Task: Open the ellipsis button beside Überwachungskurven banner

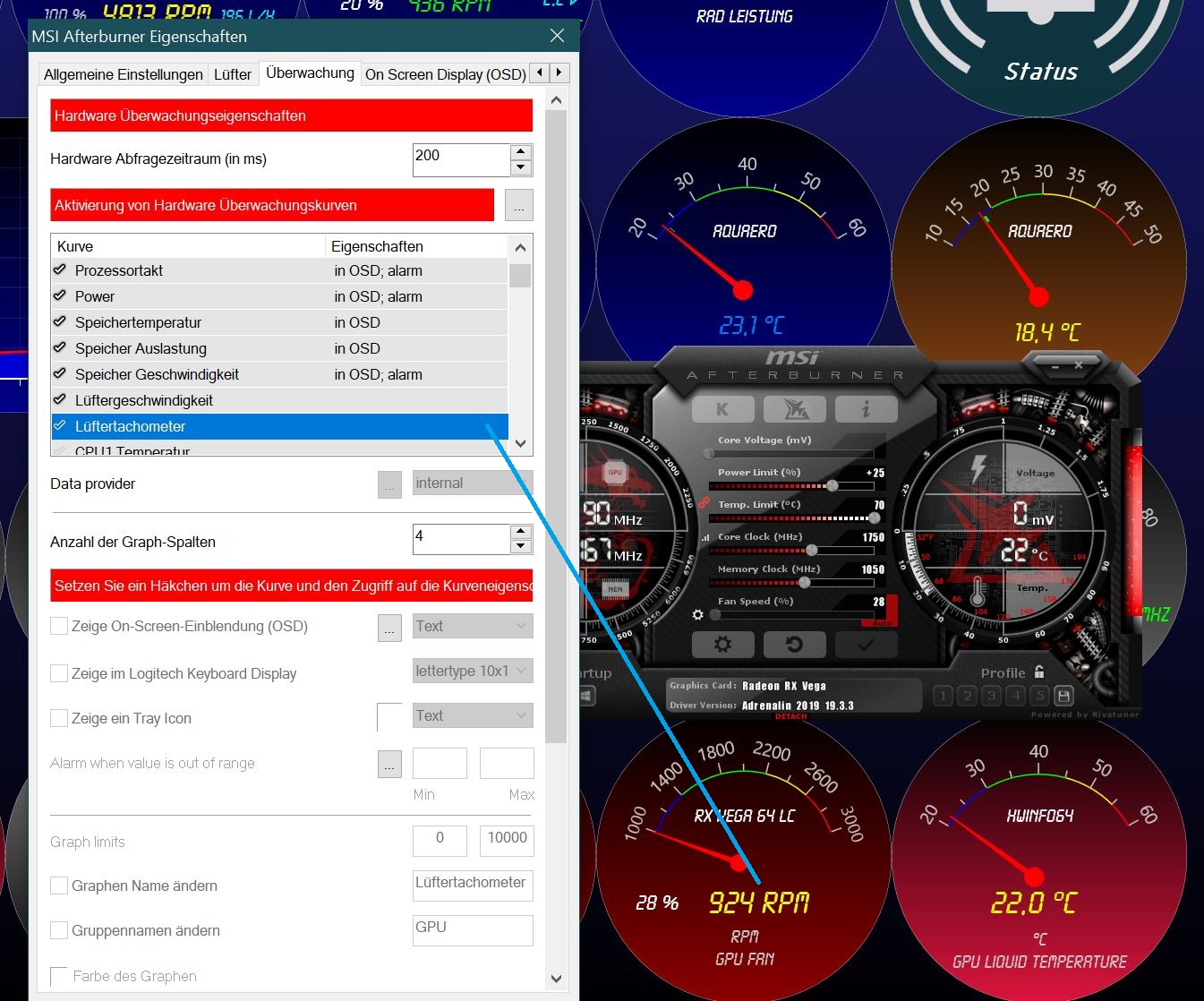Action: [519, 205]
